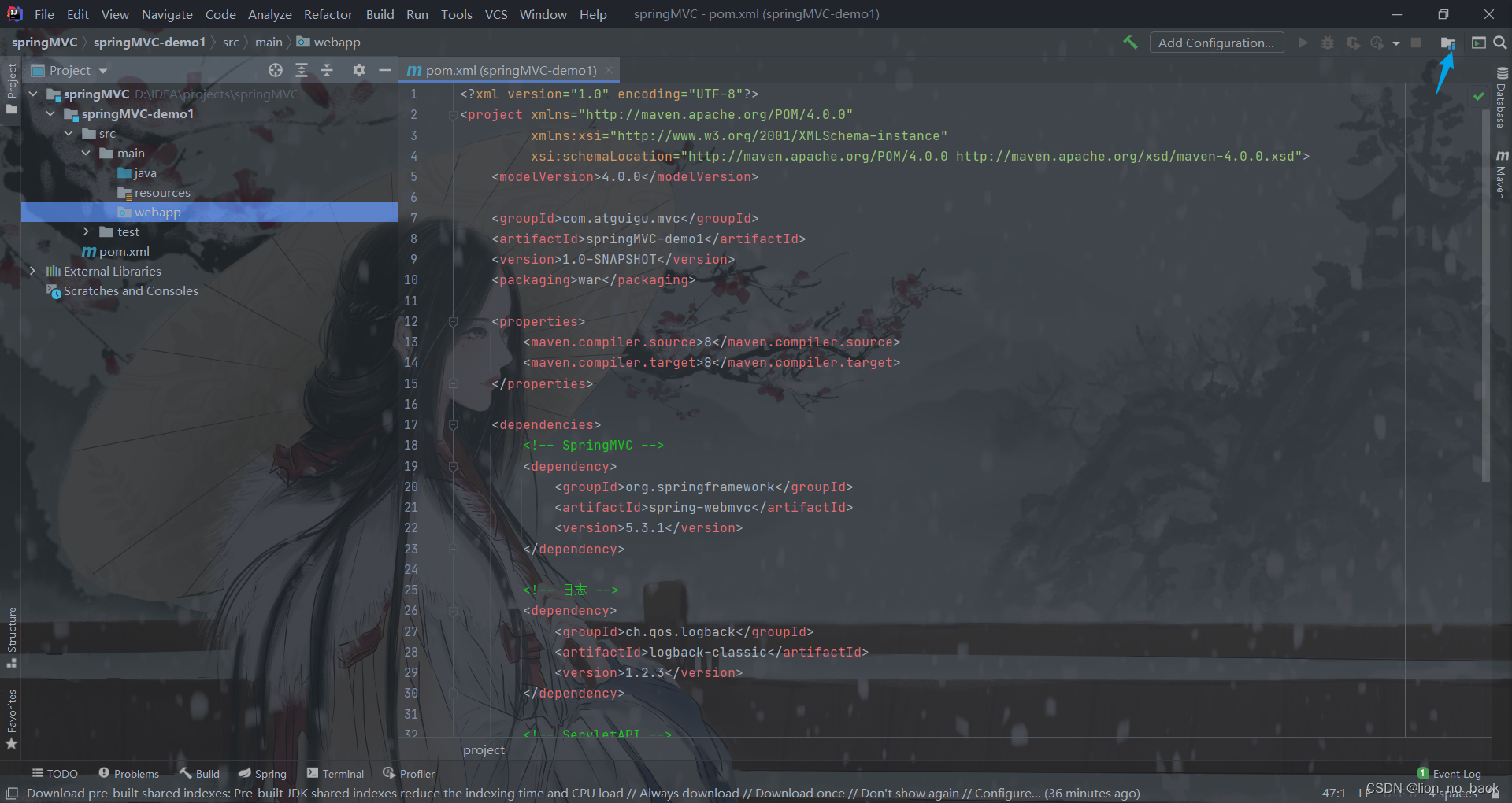The height and width of the screenshot is (803, 1512).
Task: Expand the test folder
Action: [86, 231]
